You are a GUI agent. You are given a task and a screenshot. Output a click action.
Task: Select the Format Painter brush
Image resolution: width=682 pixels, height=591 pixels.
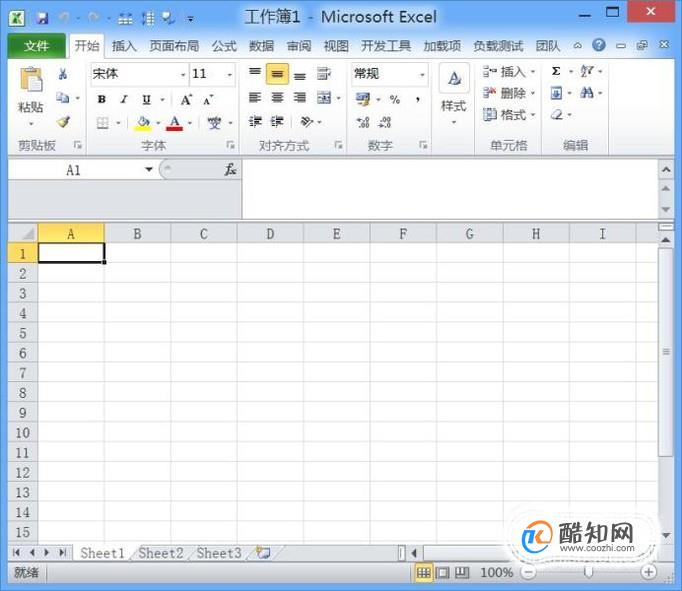[64, 122]
